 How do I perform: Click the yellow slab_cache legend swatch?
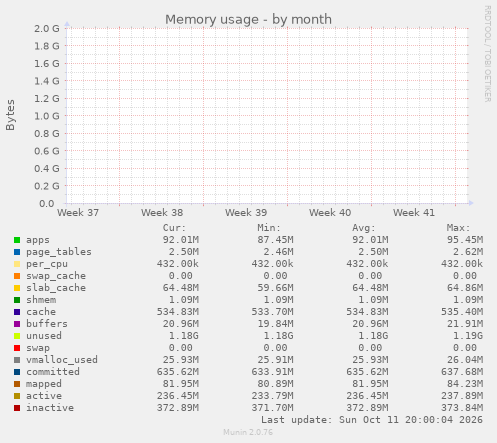tap(17, 288)
